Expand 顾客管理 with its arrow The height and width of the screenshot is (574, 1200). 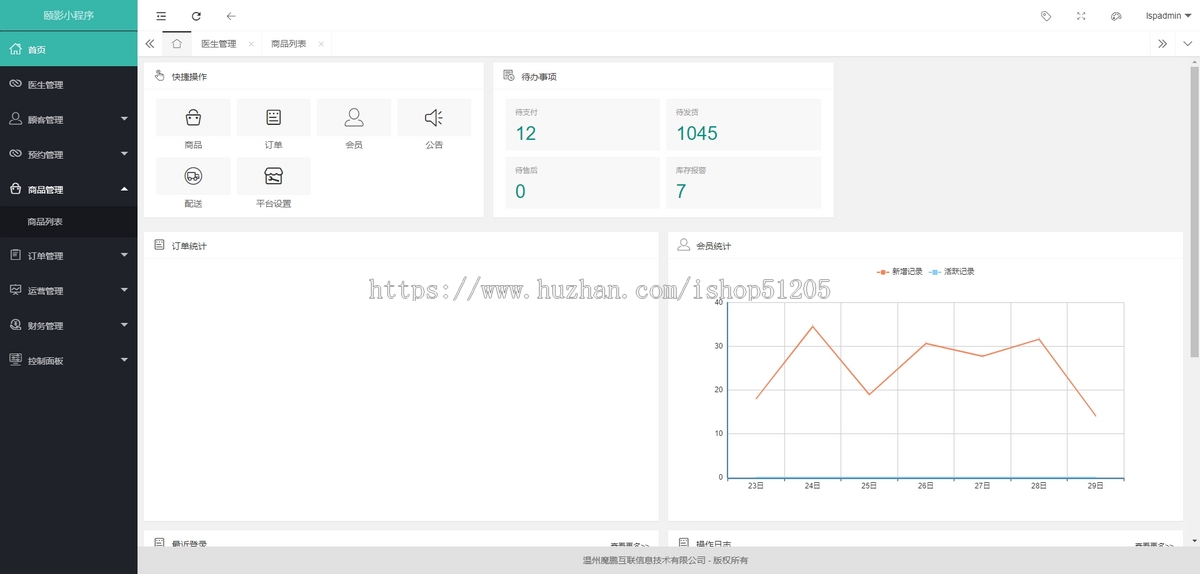[124, 119]
